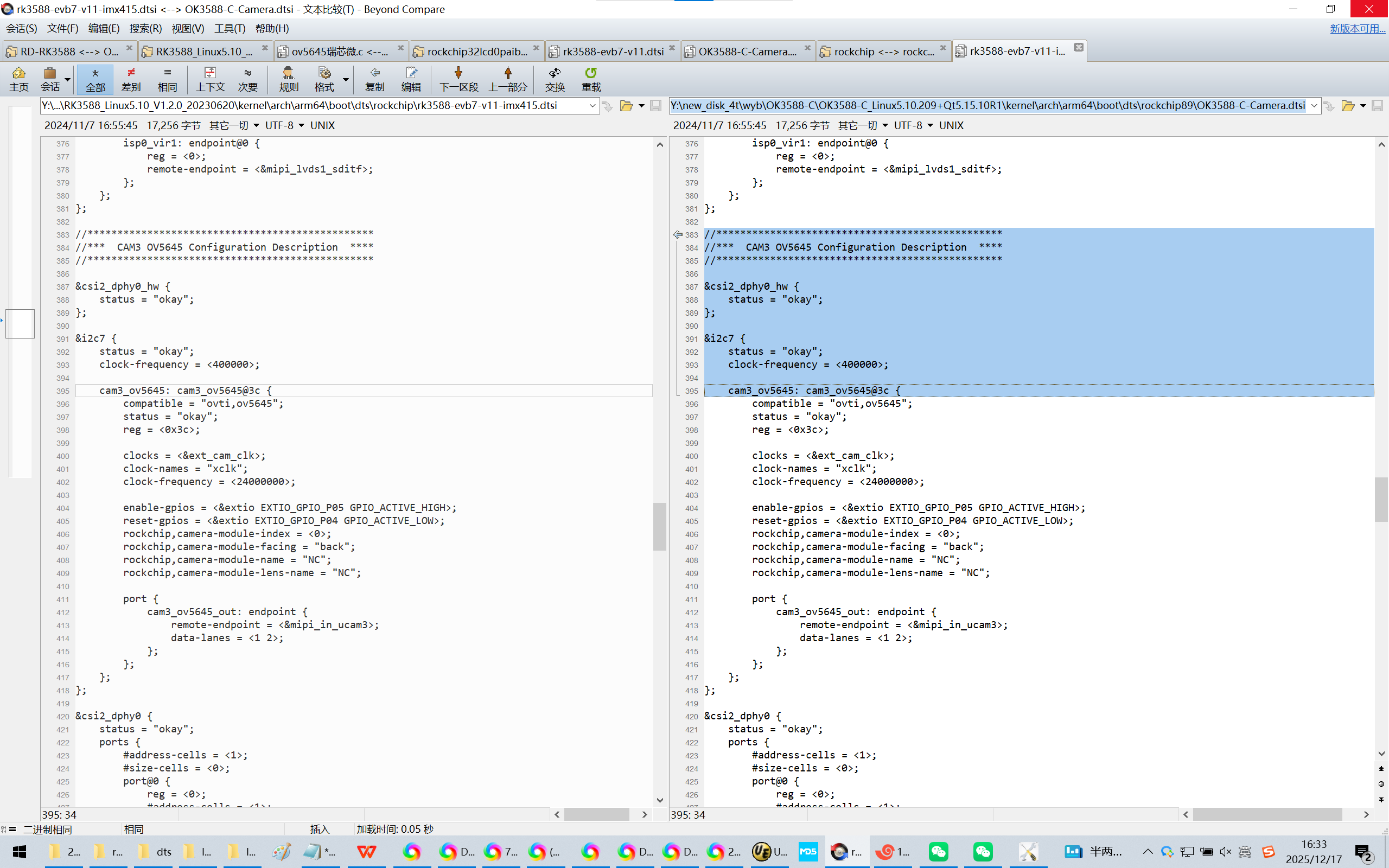Click the Reload (重载) toolbar icon
Screen dimensions: 1389x868
(x=591, y=79)
